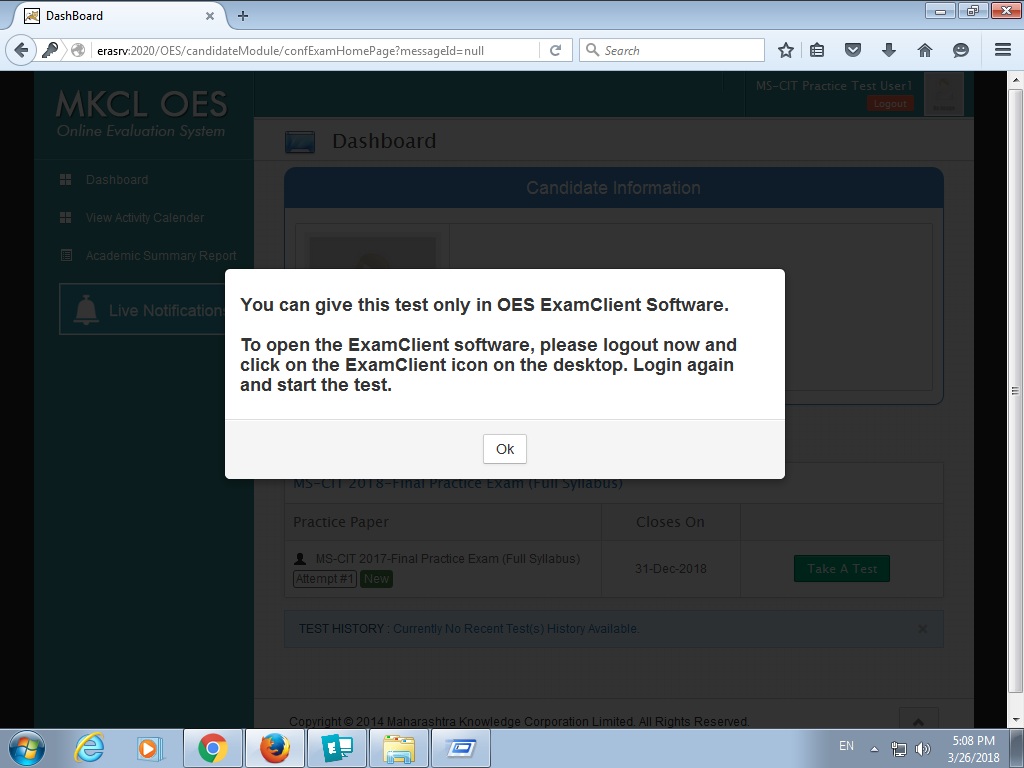
Task: Open Academic Summary Report in sidebar
Action: point(161,255)
